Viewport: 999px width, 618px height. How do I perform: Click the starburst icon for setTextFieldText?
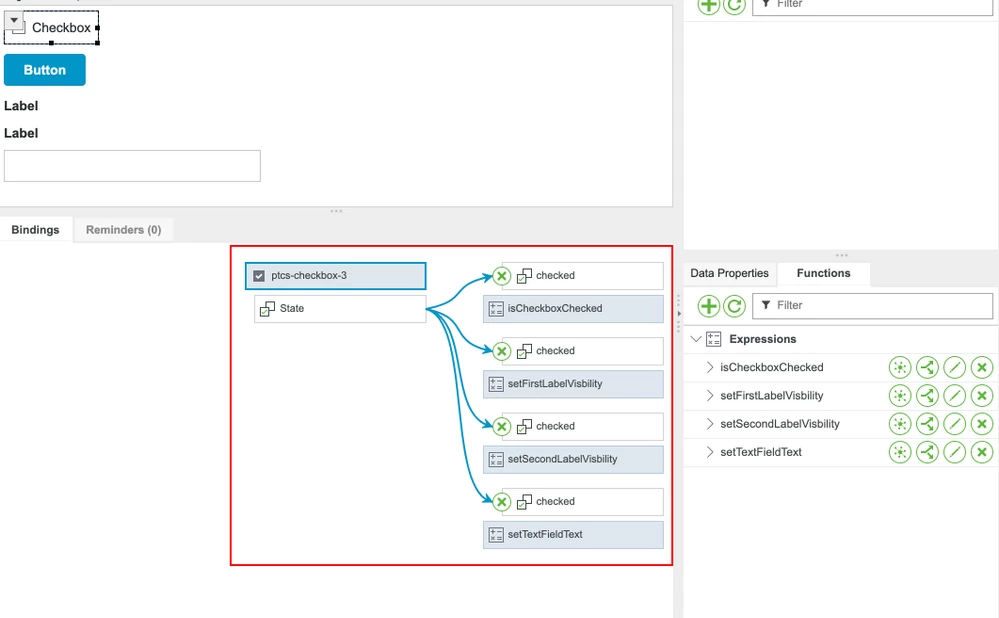900,452
